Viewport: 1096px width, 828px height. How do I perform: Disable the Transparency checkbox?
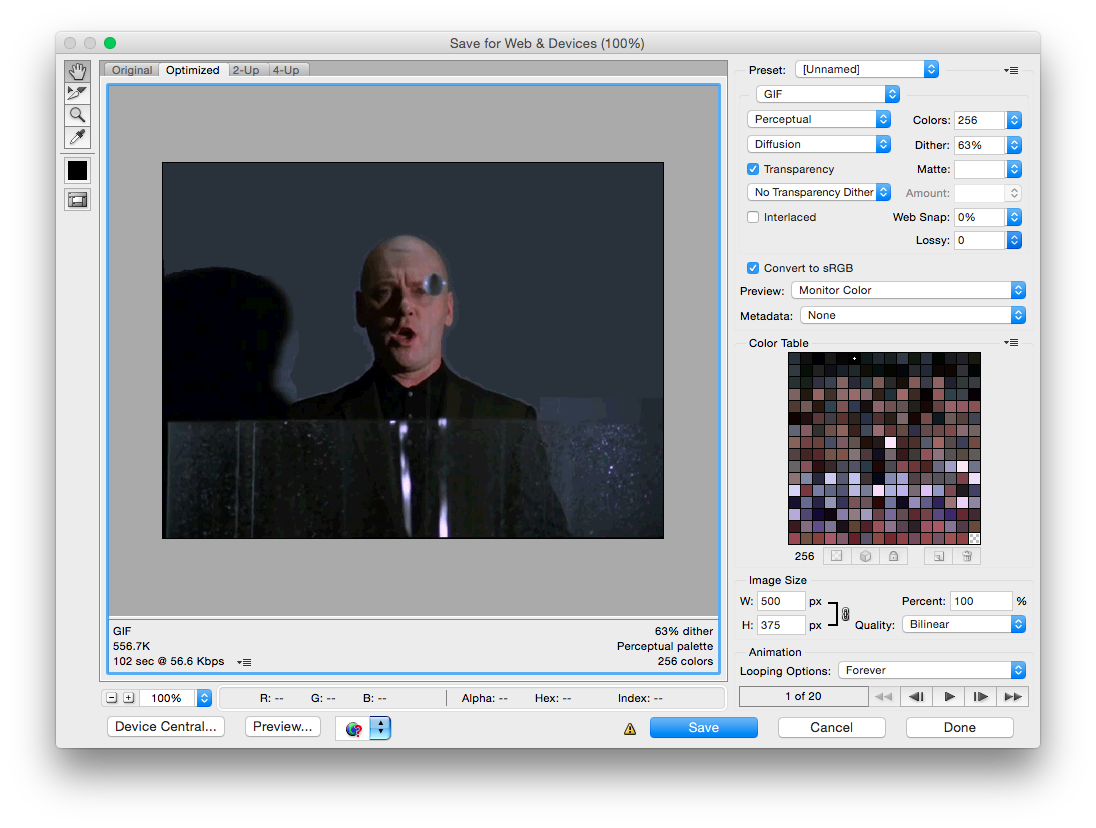753,169
